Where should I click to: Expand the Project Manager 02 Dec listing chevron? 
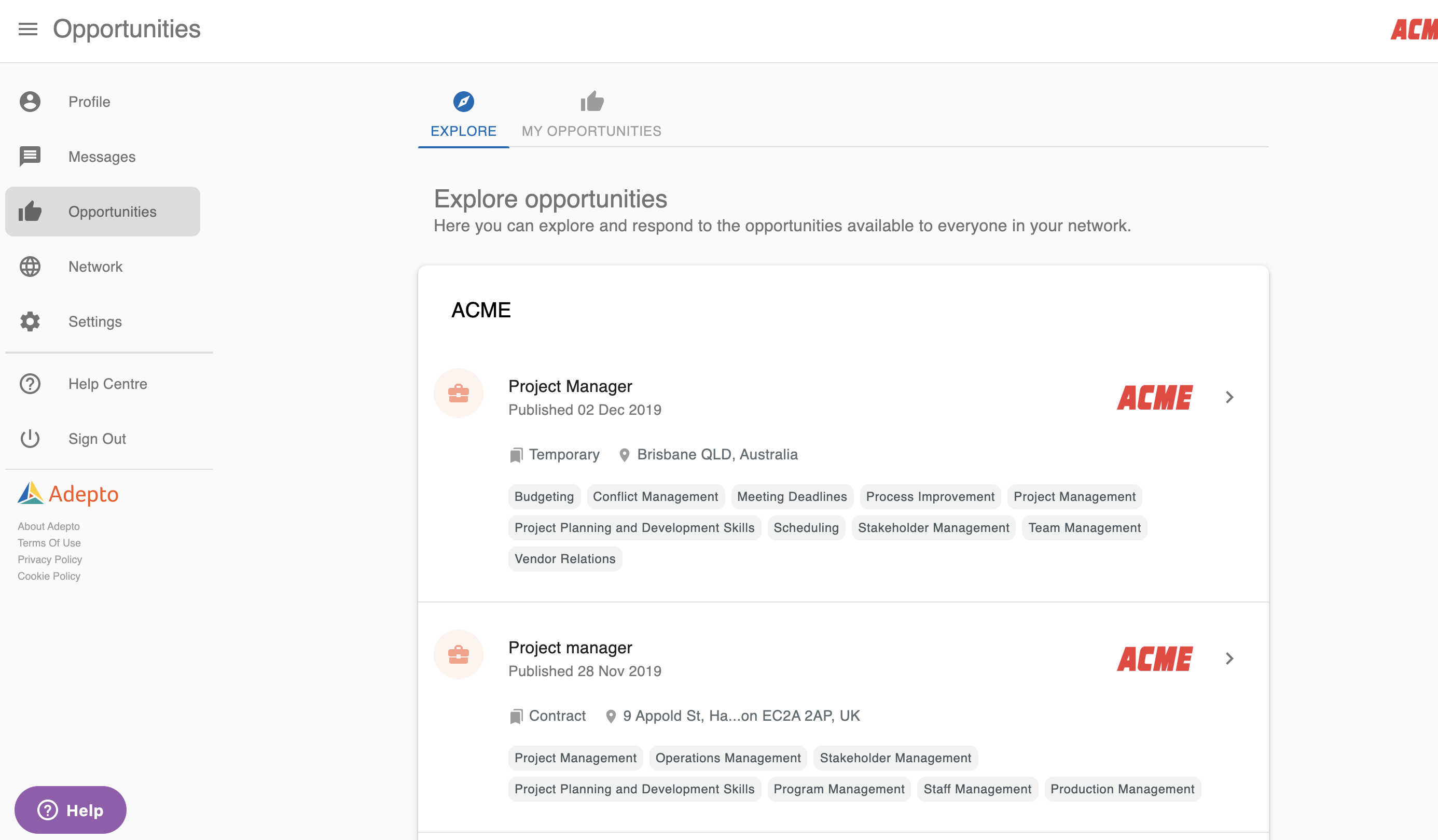[1229, 397]
